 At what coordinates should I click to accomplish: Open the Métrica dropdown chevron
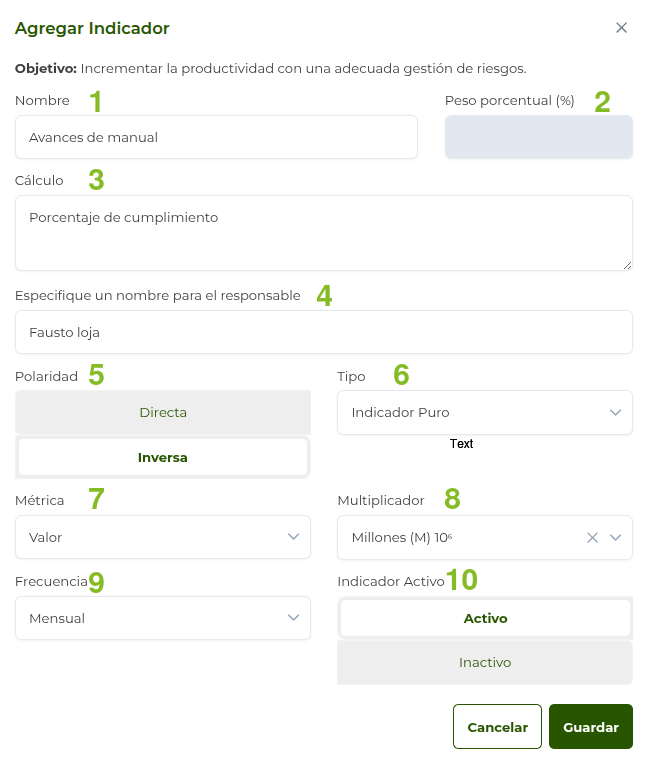(294, 537)
